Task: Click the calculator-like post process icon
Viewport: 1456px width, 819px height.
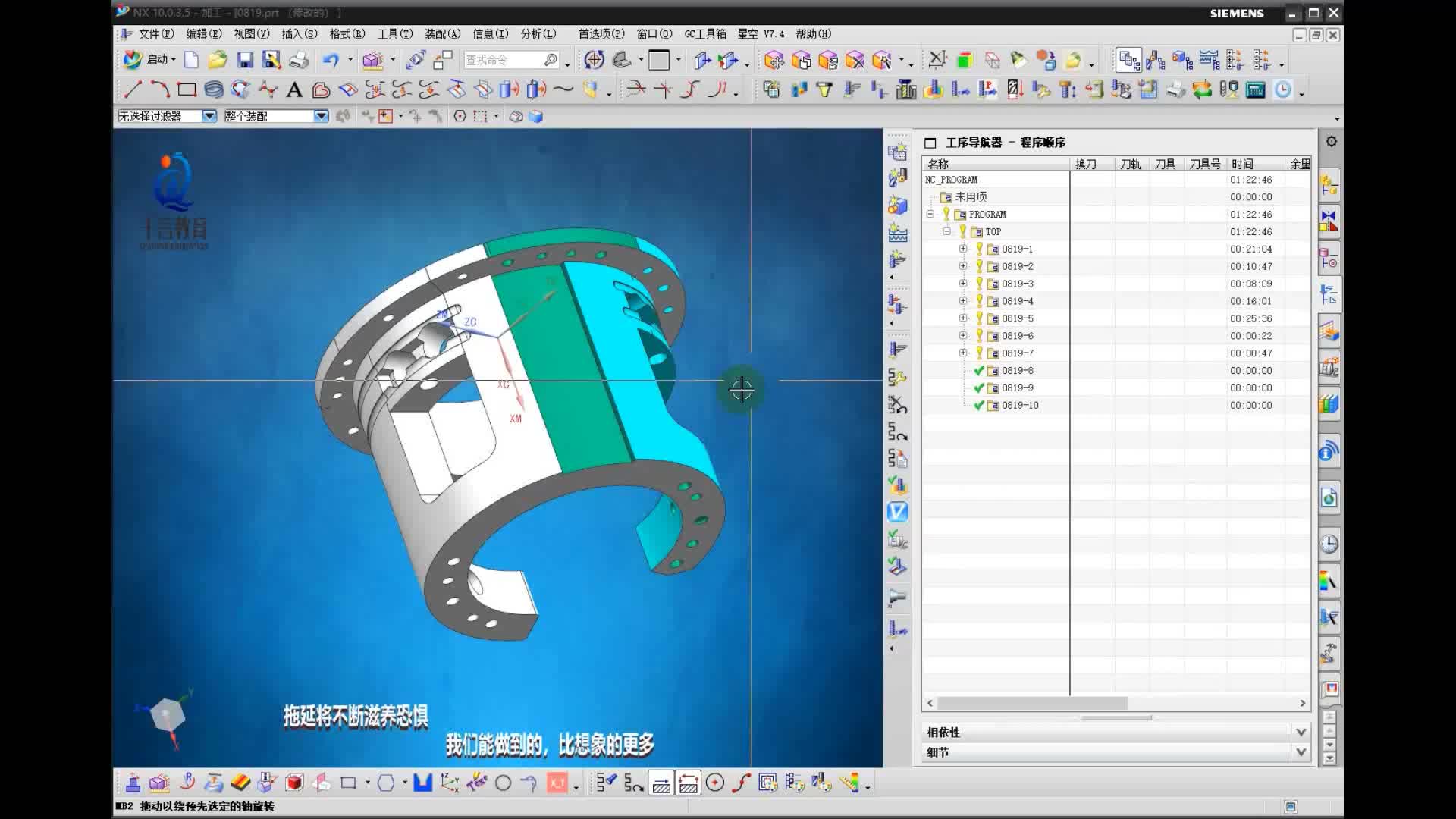Action: point(1256,90)
